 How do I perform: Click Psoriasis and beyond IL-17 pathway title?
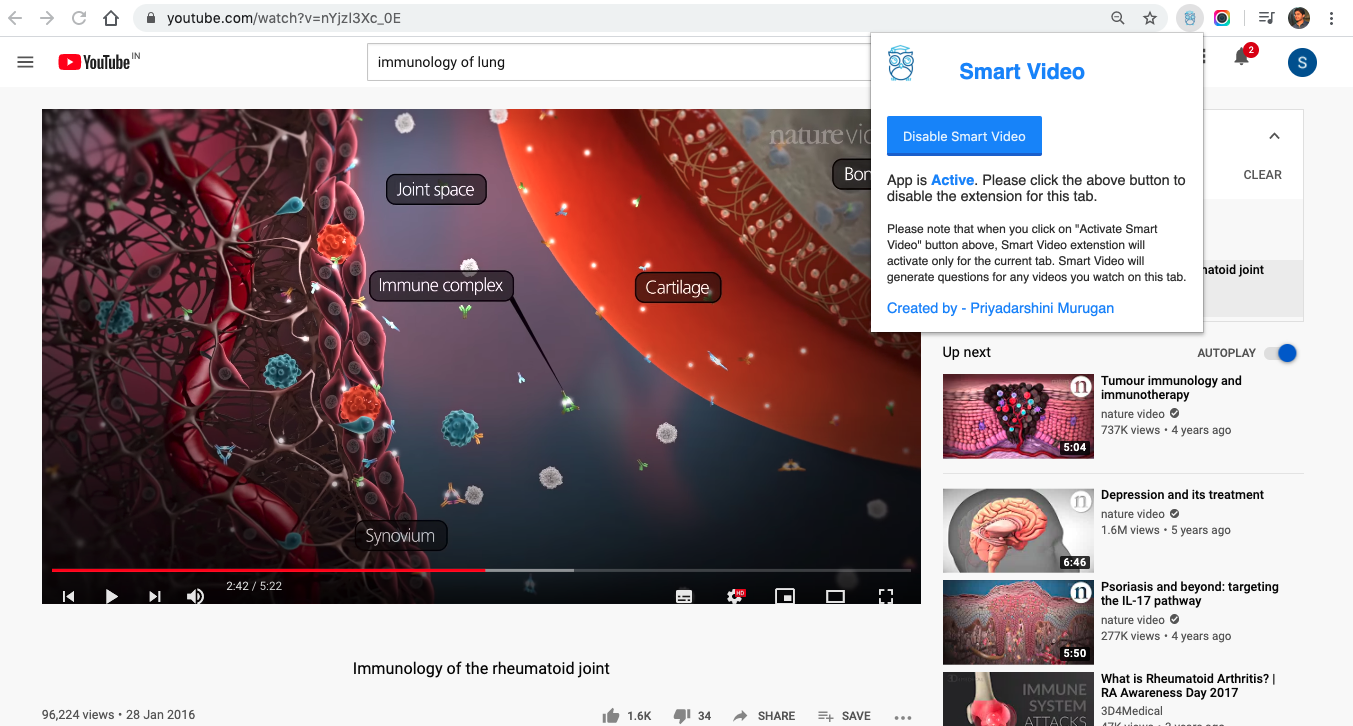click(1190, 594)
